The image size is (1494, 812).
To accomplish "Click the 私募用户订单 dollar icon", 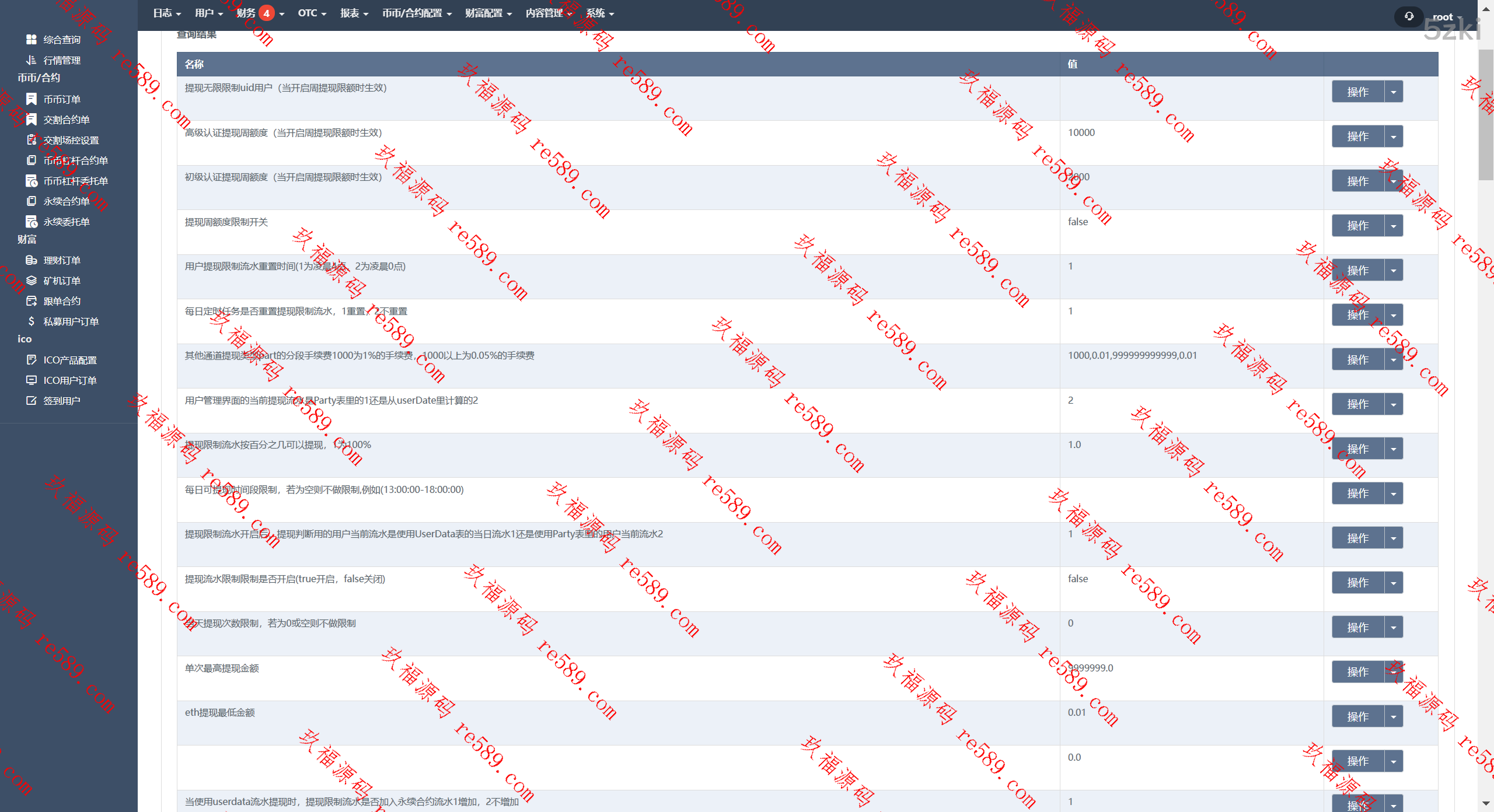I will click(32, 321).
